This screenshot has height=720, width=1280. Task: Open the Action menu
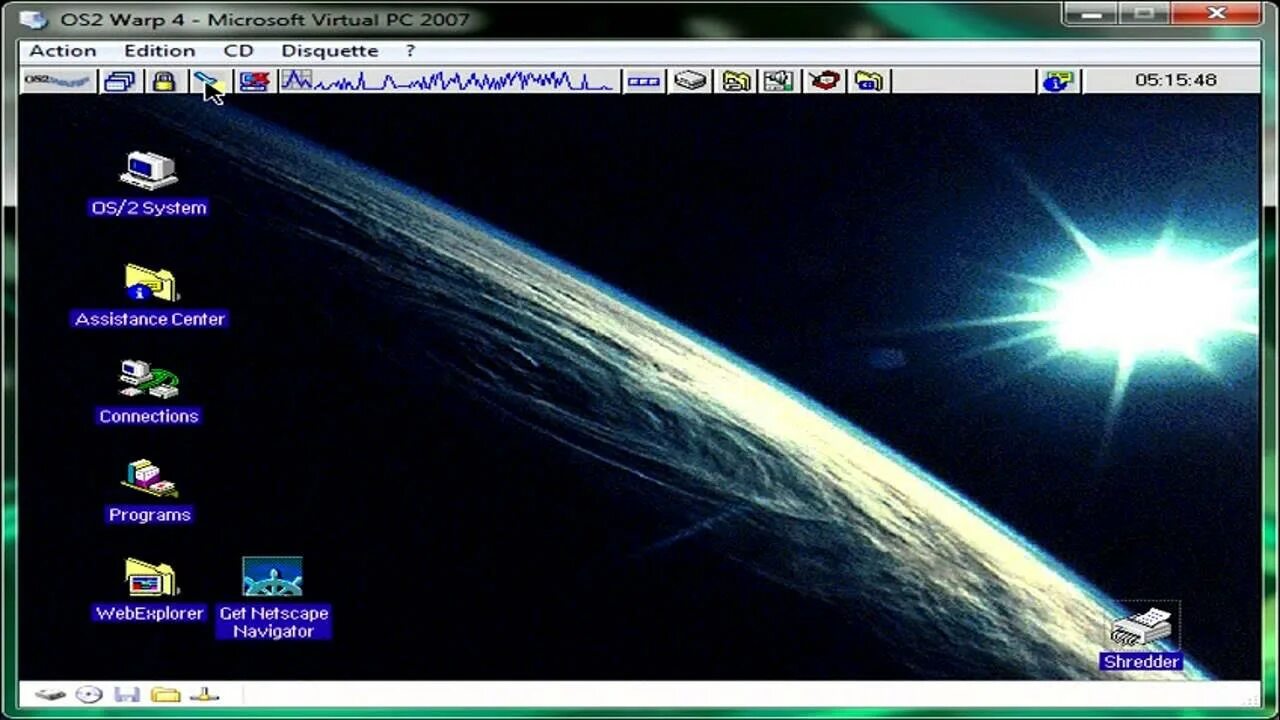point(63,51)
